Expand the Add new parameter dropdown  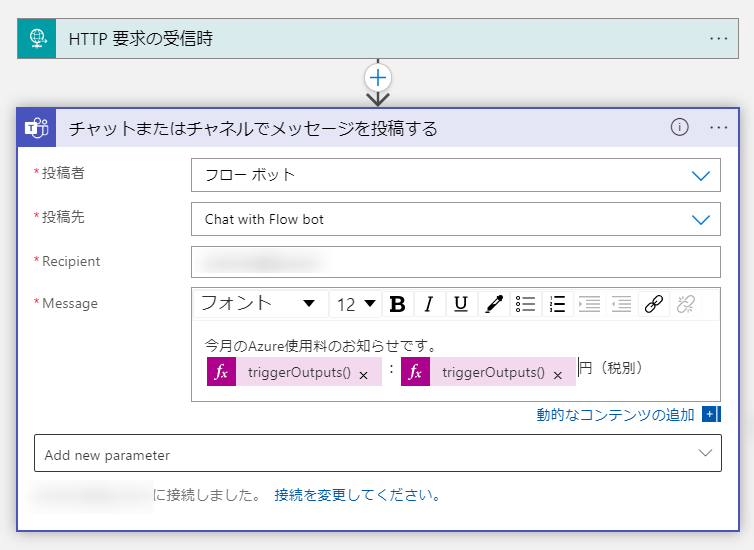pos(377,453)
